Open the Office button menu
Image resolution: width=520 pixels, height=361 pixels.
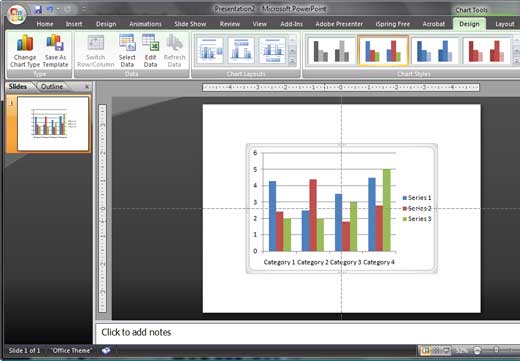click(x=17, y=14)
